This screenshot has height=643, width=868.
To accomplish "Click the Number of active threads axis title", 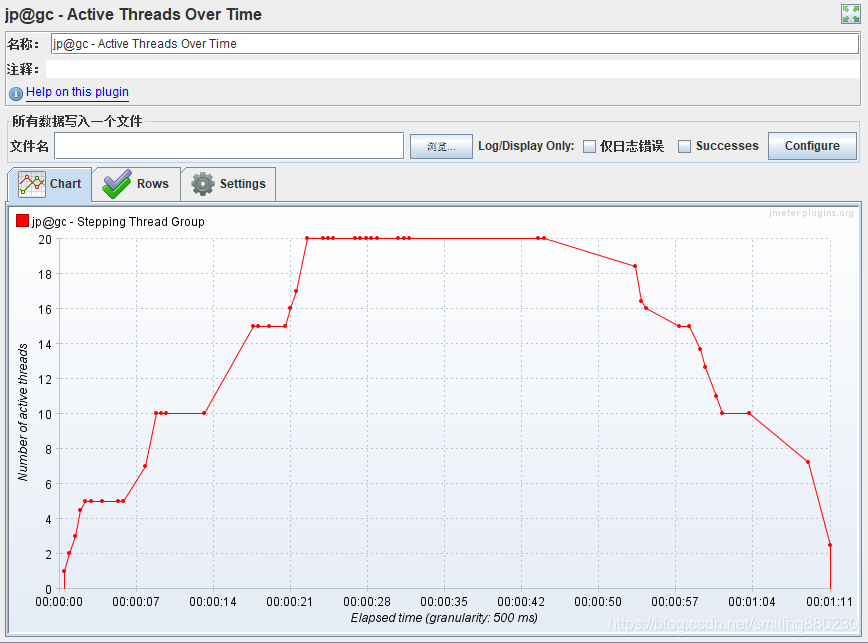I will [x=23, y=412].
